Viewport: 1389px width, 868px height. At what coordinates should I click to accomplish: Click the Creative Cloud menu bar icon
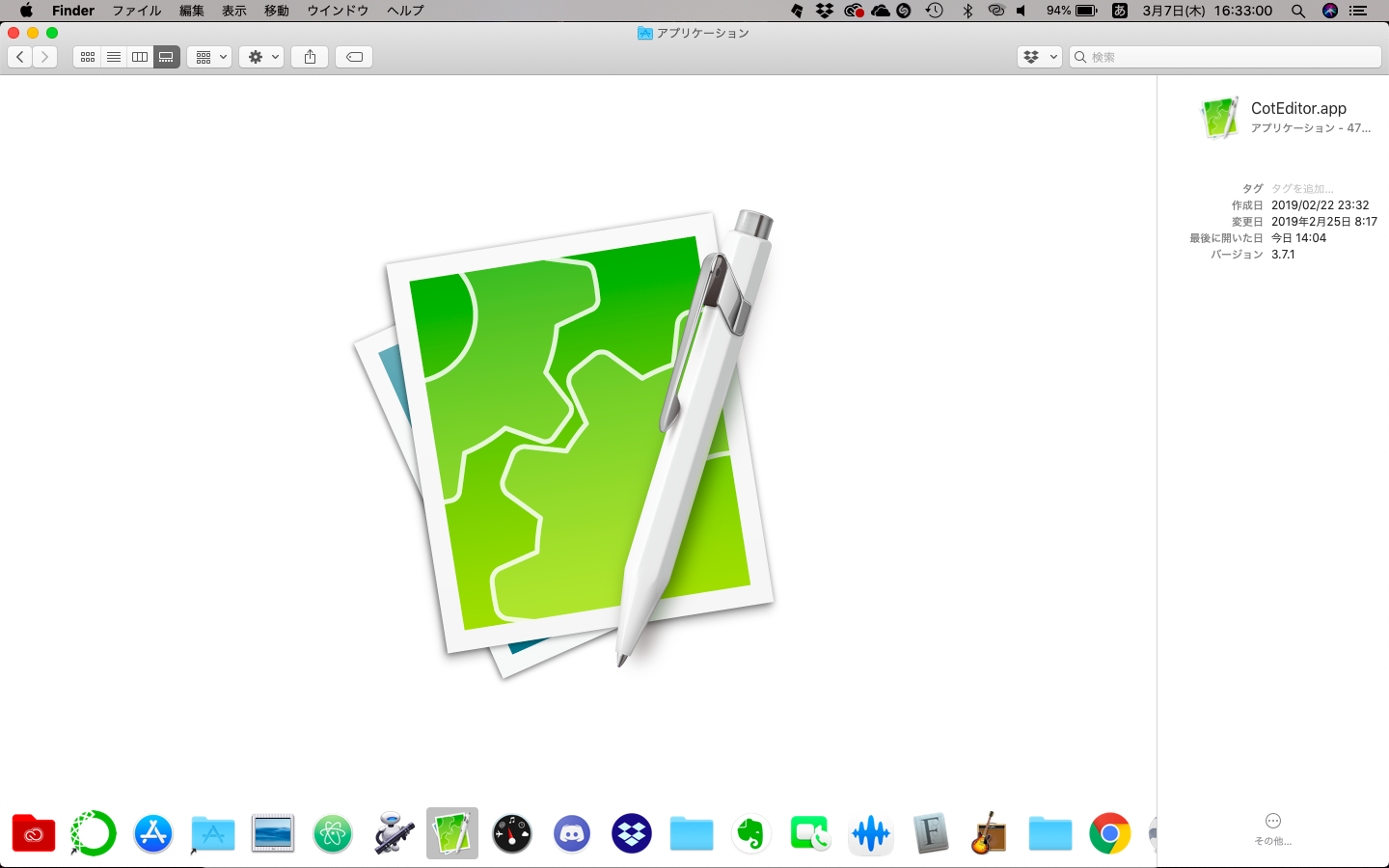[854, 11]
